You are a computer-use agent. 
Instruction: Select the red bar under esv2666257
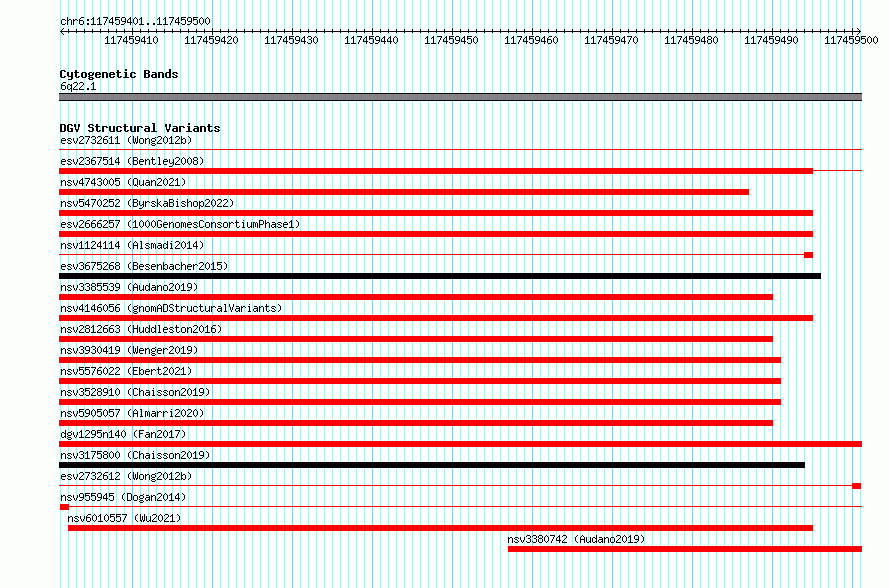436,234
